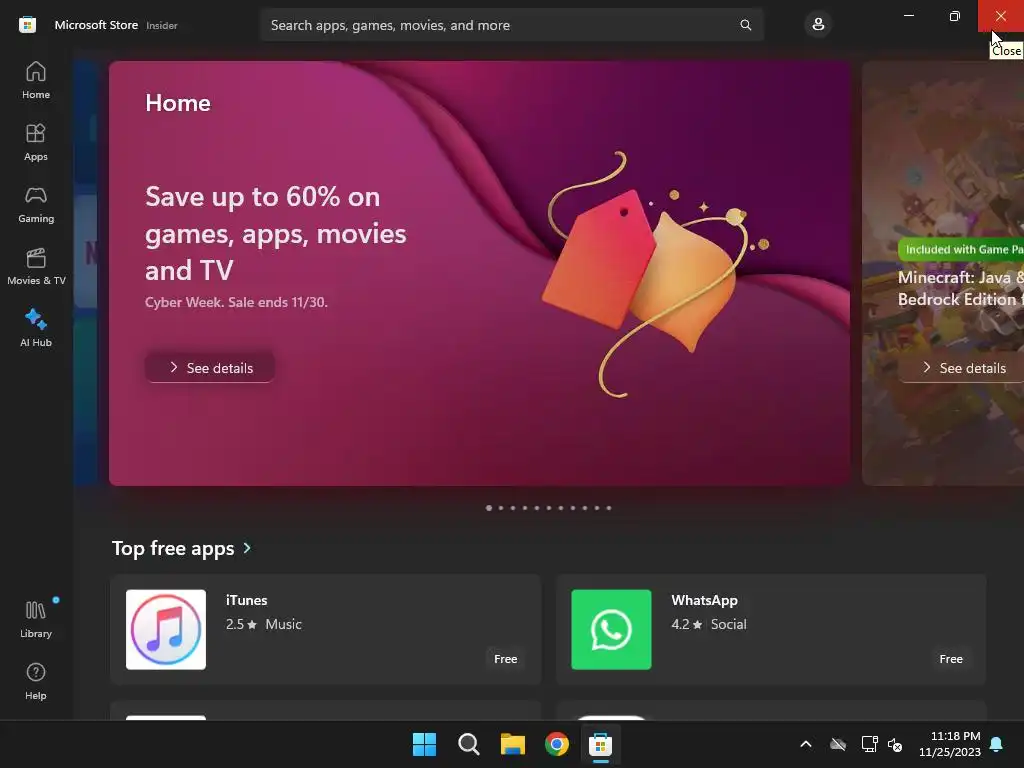Click the Top free apps heading

tap(173, 548)
